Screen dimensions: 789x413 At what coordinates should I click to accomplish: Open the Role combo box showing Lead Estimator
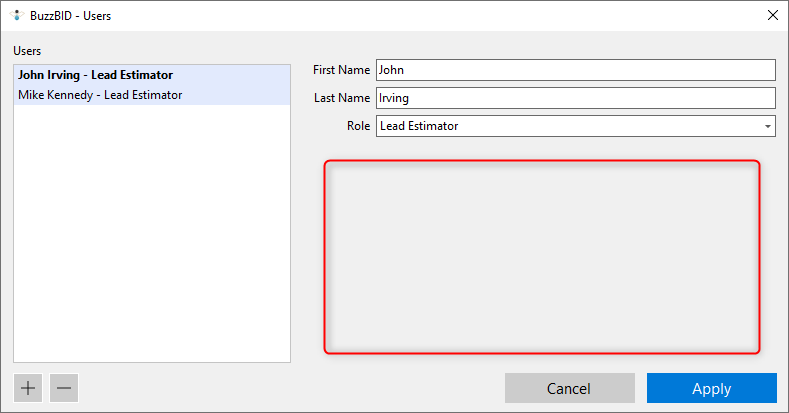click(568, 126)
